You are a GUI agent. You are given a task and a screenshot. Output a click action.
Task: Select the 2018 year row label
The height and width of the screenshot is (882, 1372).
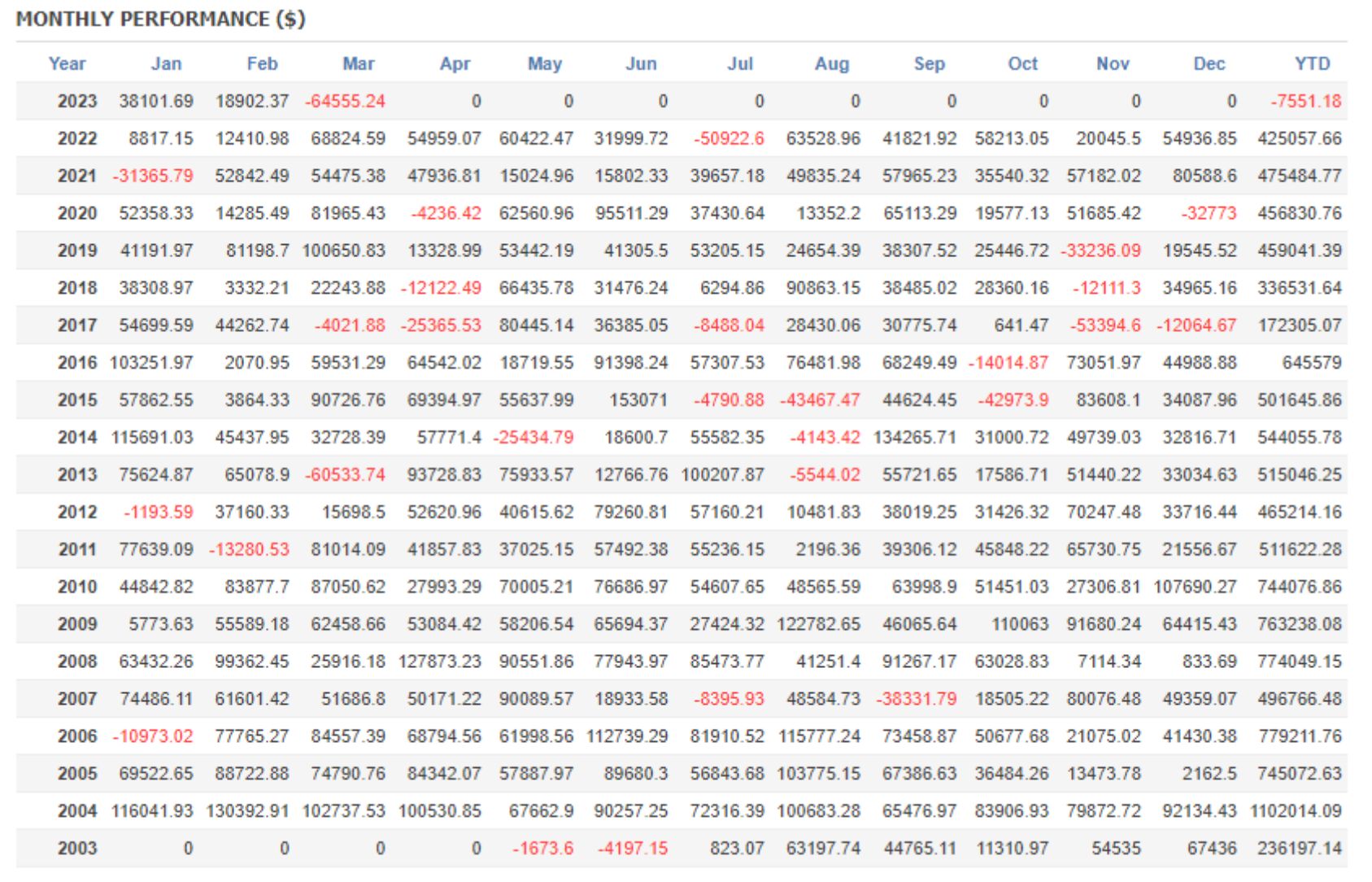coord(76,288)
